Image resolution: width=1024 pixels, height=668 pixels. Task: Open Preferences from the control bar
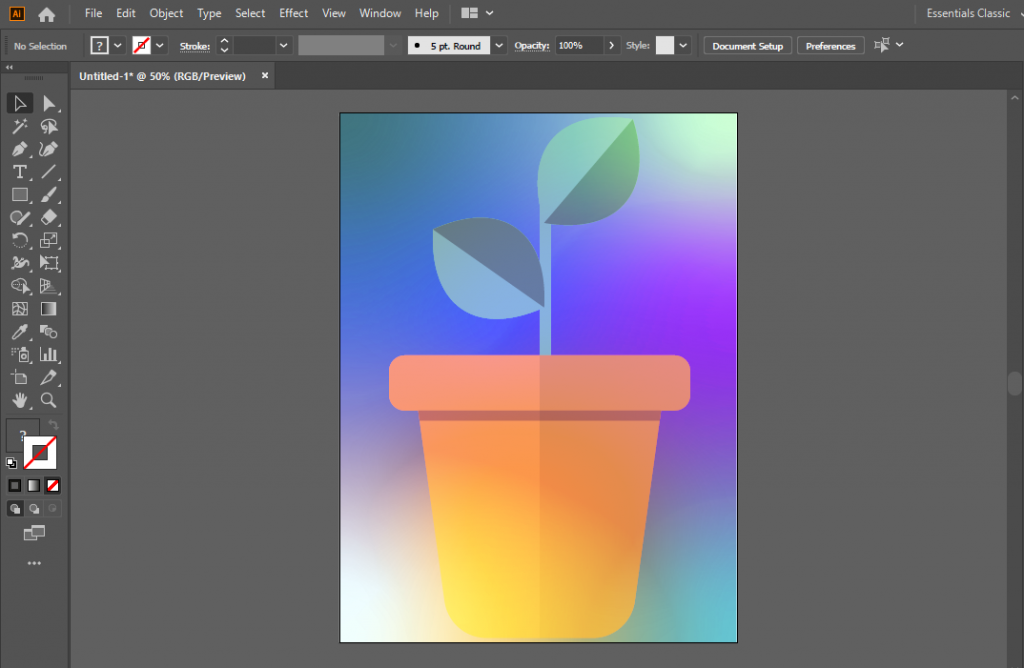pyautogui.click(x=829, y=45)
